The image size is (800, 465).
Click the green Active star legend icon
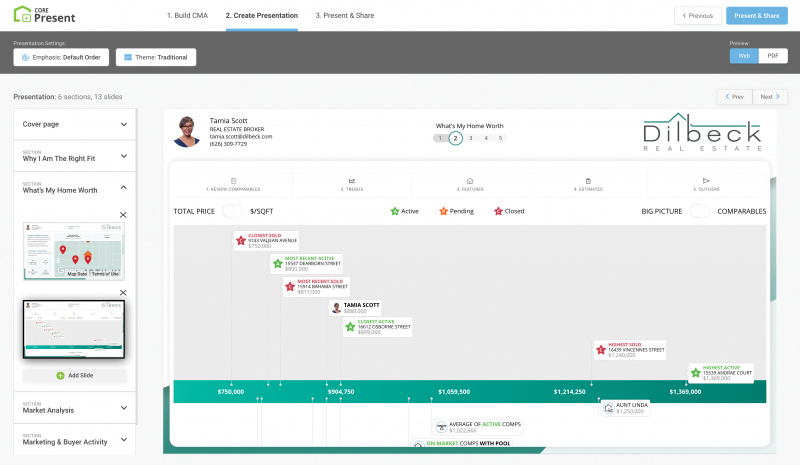click(x=394, y=211)
